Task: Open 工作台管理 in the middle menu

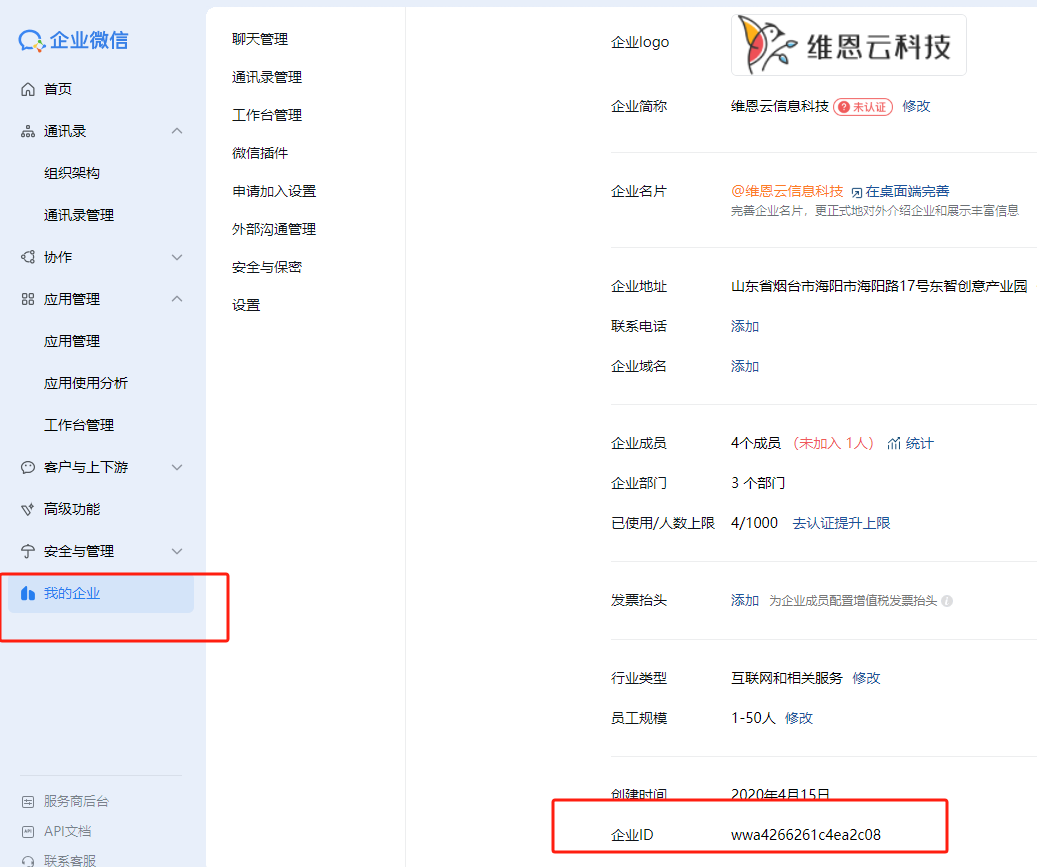Action: tap(267, 115)
